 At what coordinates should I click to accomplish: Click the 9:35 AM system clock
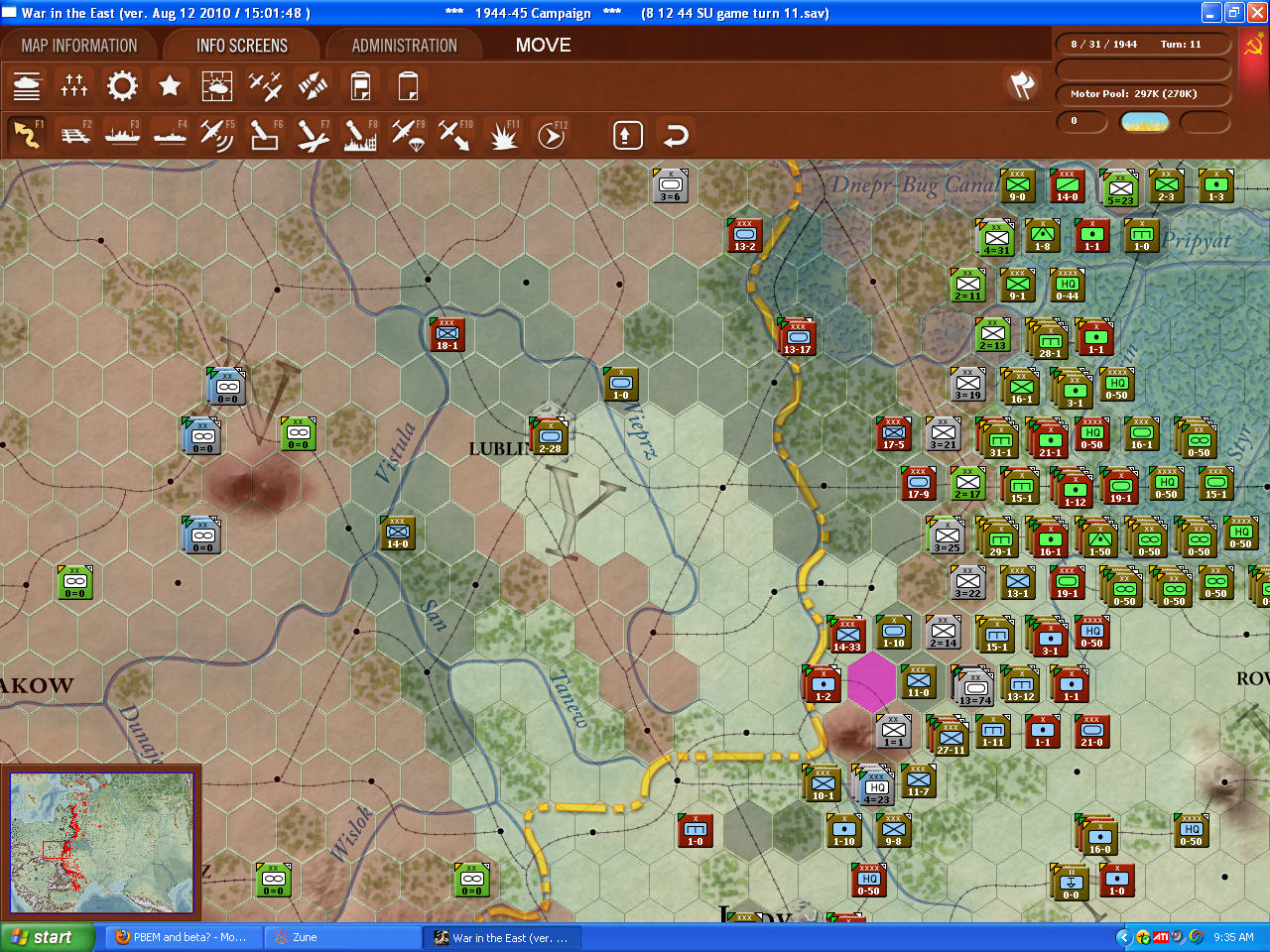[1233, 937]
